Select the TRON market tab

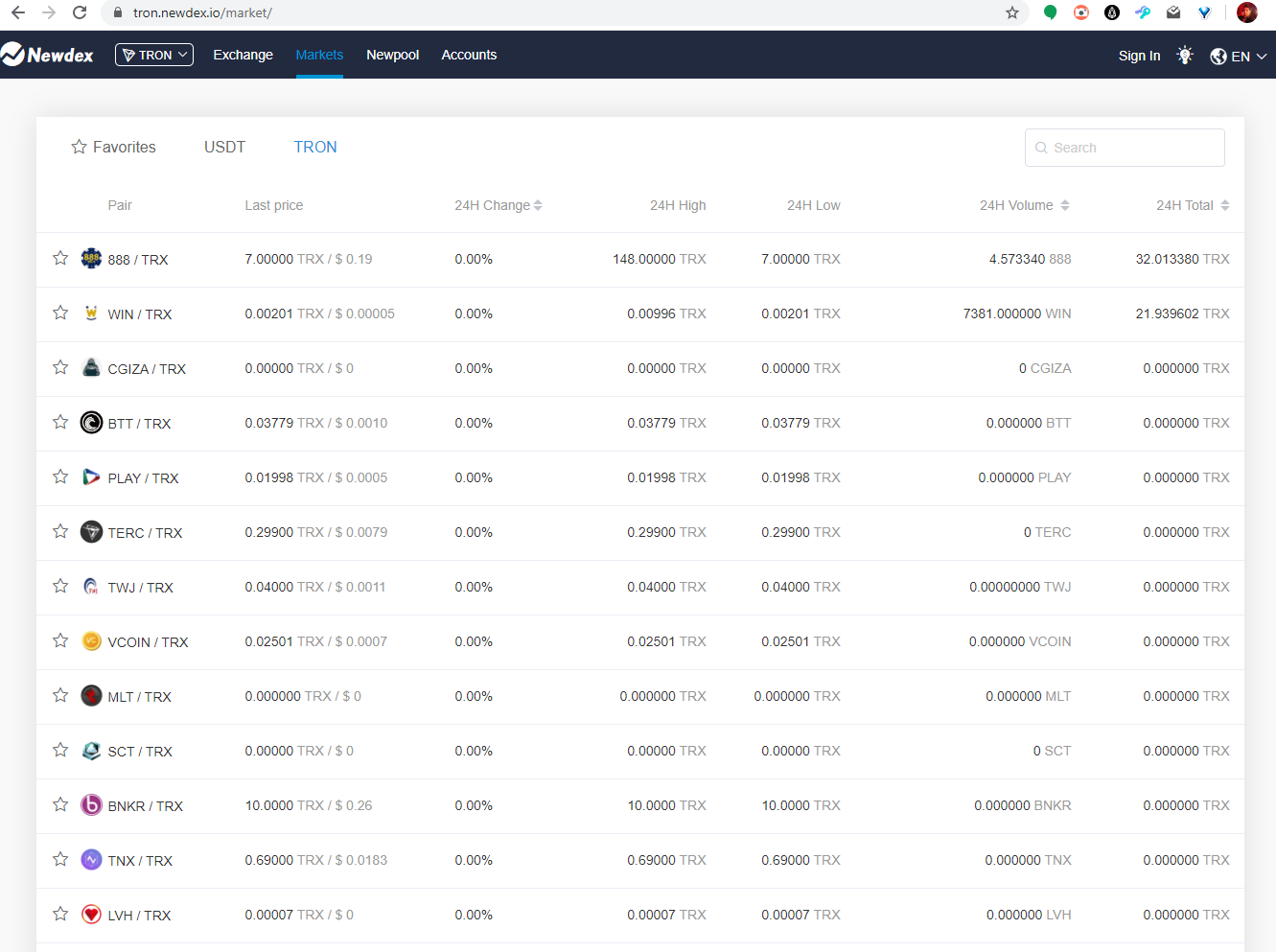(315, 147)
